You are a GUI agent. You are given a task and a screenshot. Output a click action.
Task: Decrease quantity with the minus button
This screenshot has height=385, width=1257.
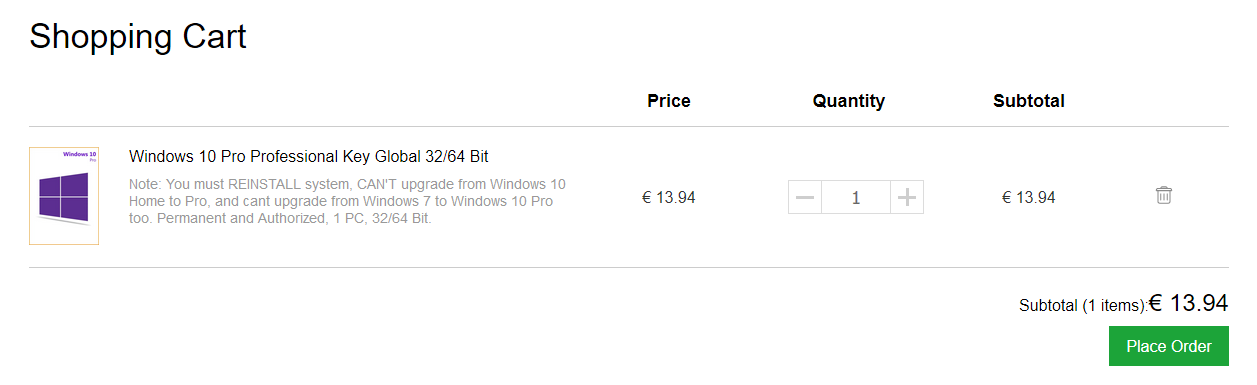tap(805, 198)
